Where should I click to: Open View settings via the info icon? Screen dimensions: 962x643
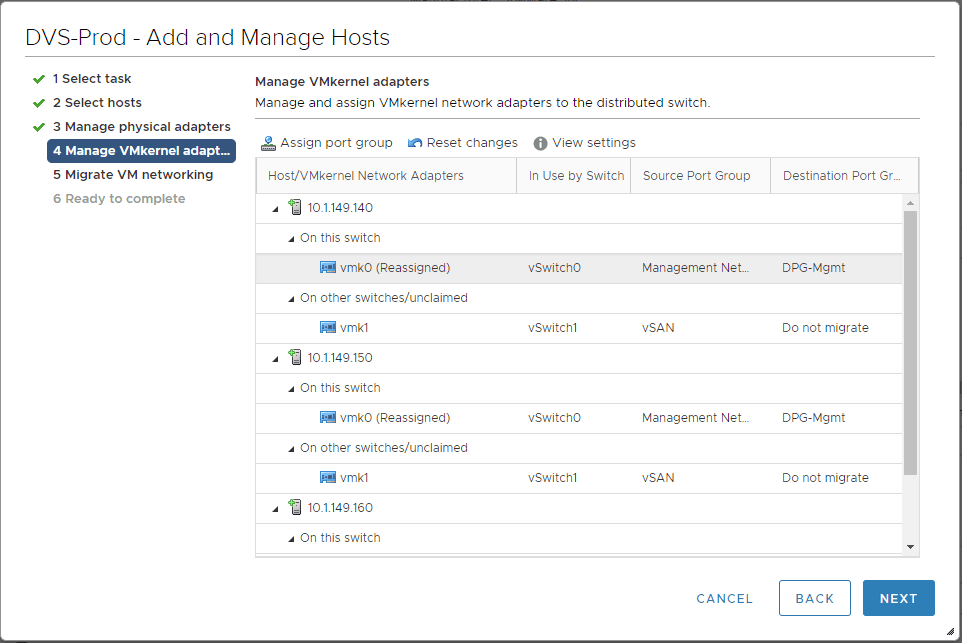coord(540,142)
